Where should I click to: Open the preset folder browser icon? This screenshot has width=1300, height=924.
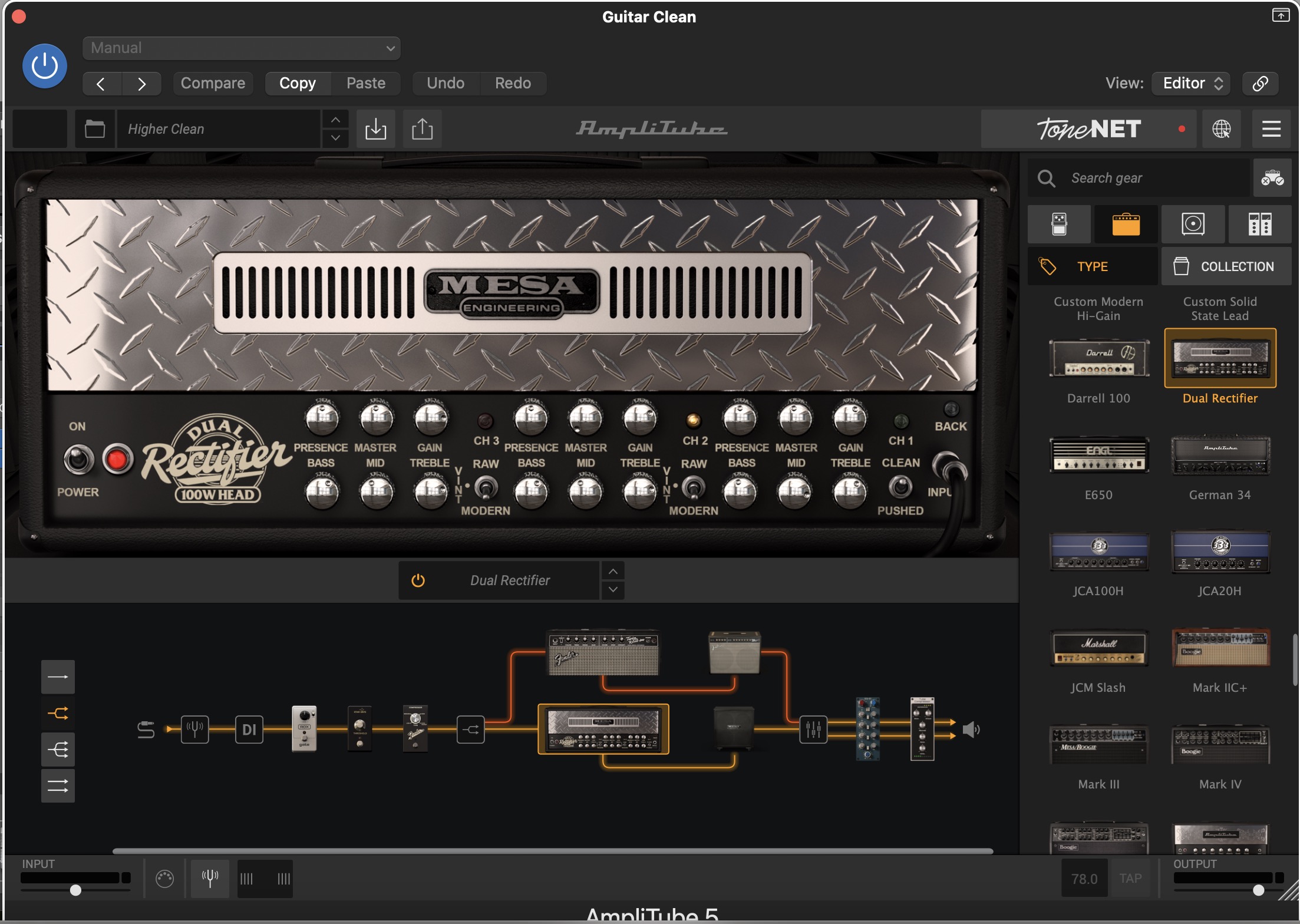tap(95, 128)
